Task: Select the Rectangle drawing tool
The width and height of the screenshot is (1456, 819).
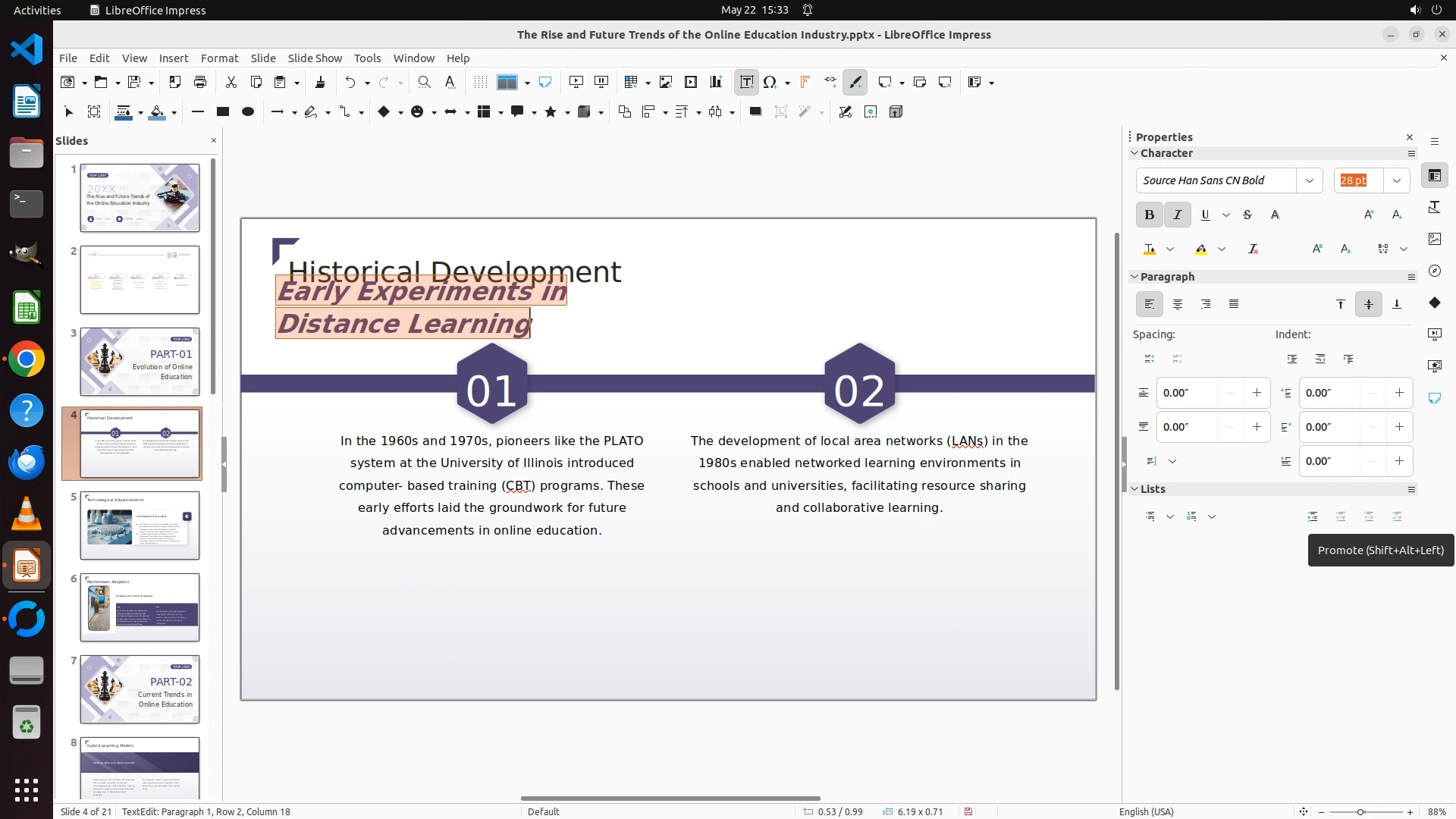Action: point(222,111)
